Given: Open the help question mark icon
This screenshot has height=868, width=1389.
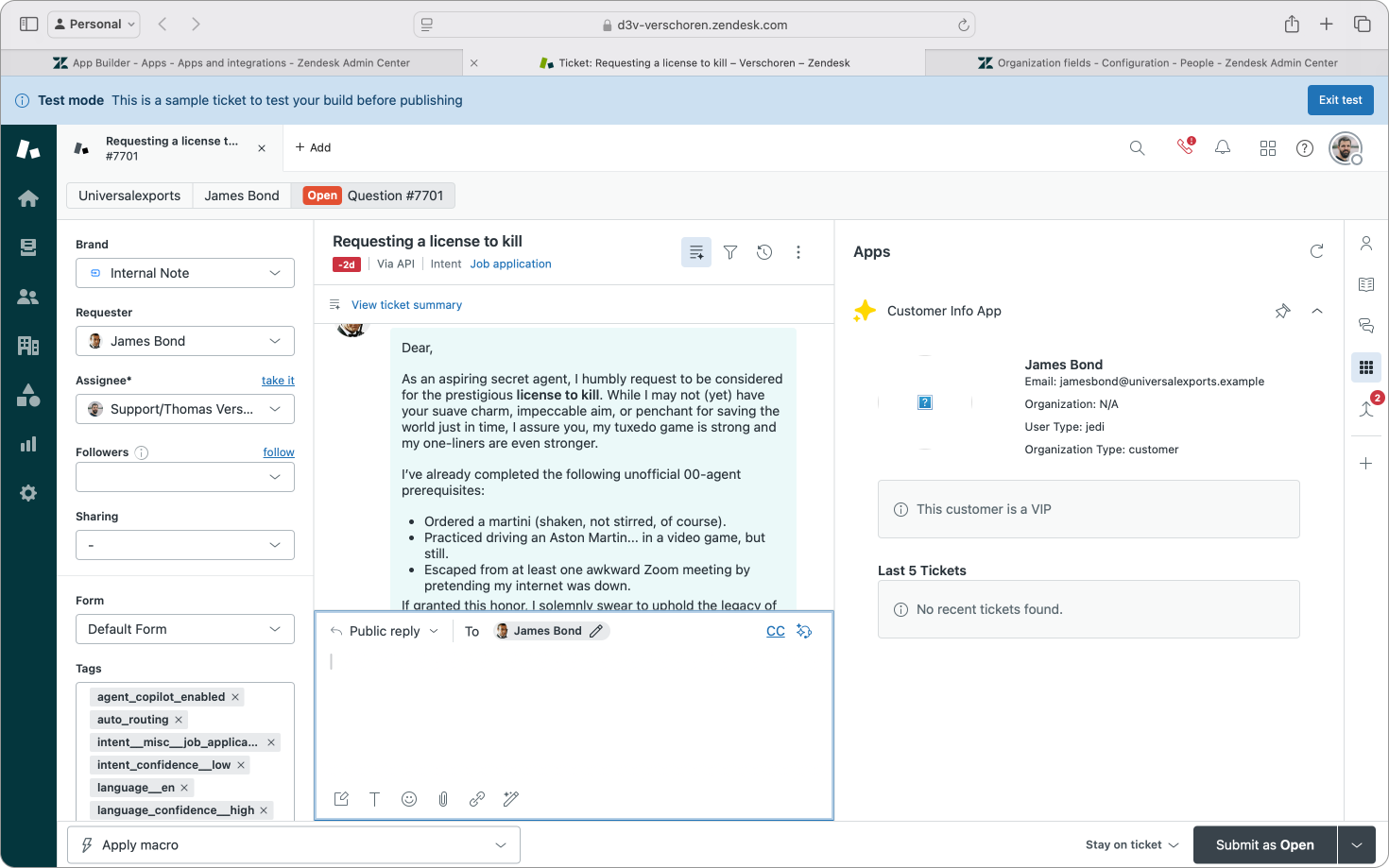Looking at the screenshot, I should pyautogui.click(x=1305, y=148).
